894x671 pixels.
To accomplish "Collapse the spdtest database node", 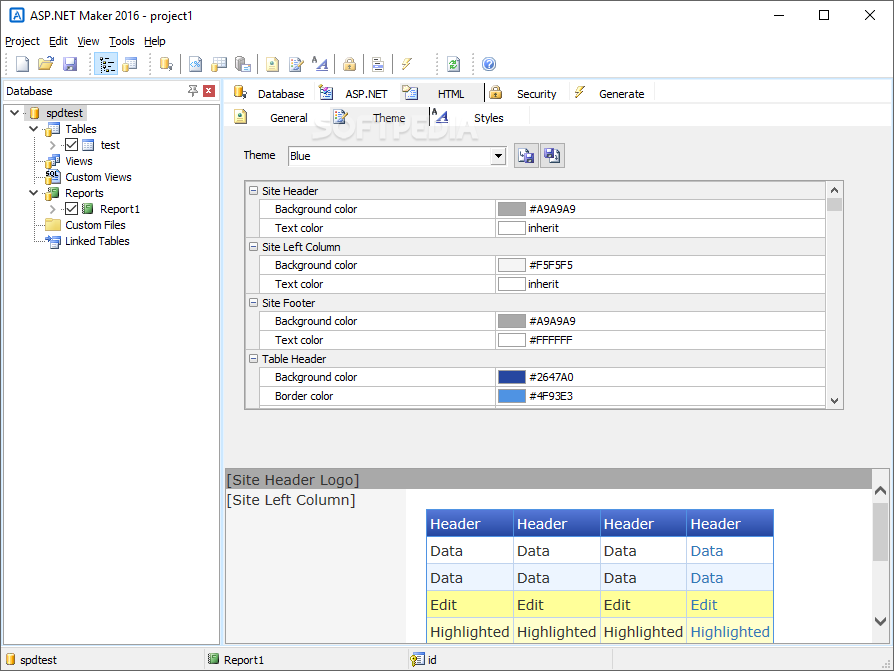I will [x=15, y=113].
